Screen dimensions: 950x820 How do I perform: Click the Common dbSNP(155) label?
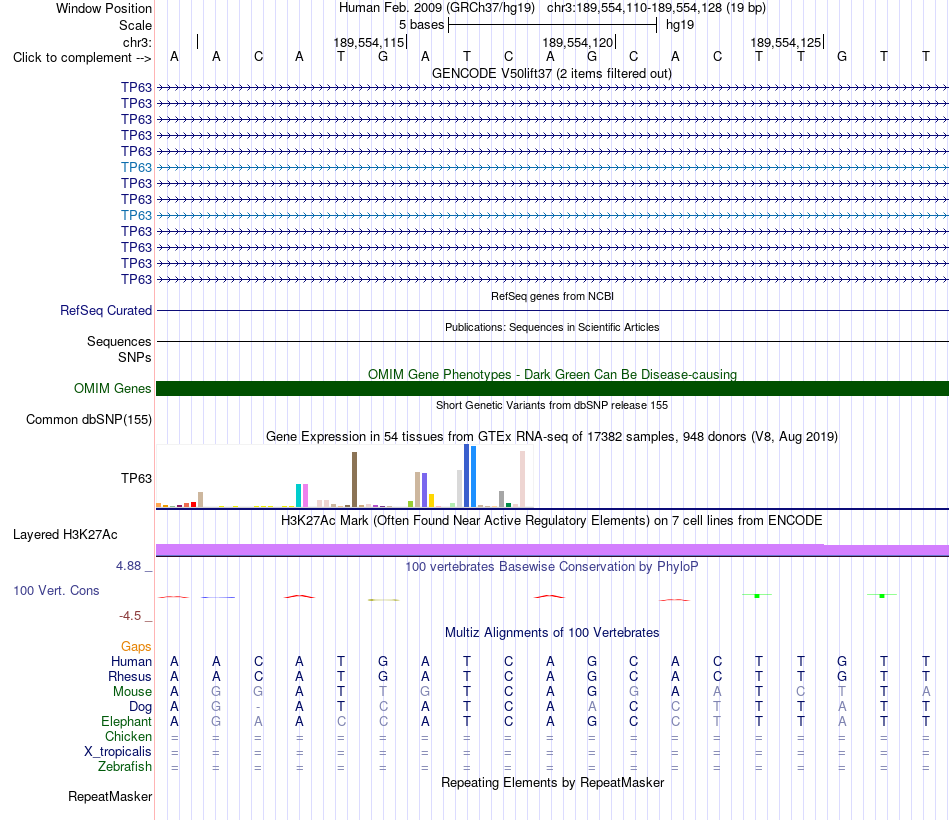[x=88, y=419]
